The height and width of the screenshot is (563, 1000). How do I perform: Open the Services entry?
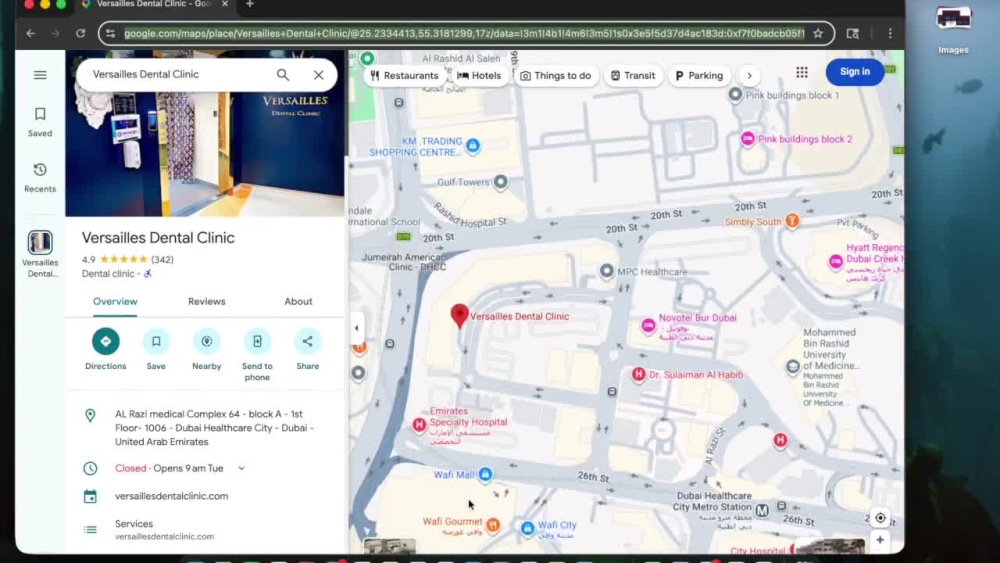(x=165, y=529)
